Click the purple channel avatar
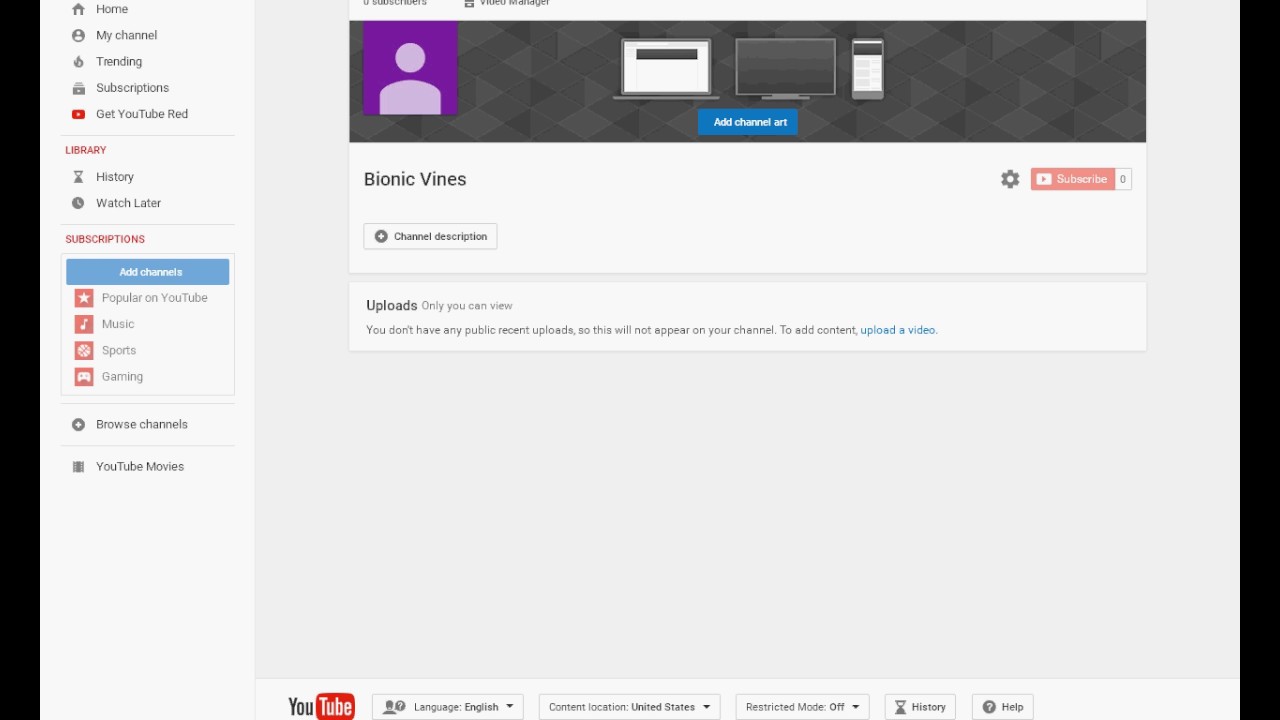 (x=410, y=68)
